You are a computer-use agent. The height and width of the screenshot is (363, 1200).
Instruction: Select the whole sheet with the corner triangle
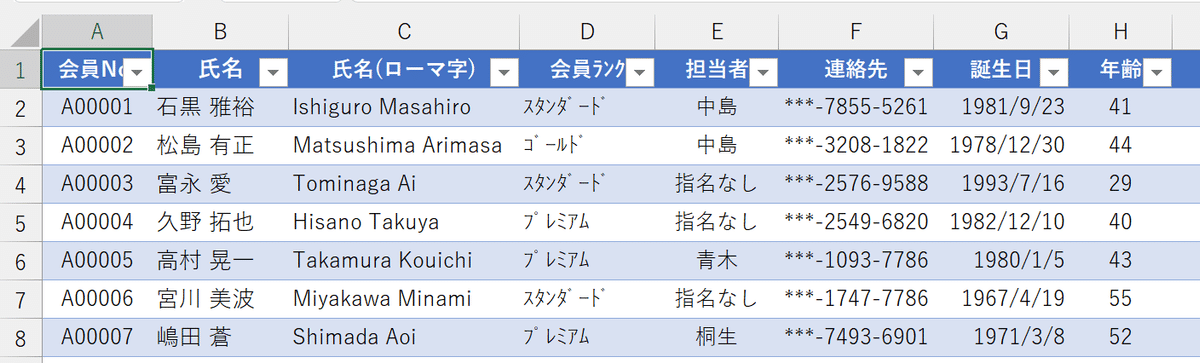pos(21,32)
